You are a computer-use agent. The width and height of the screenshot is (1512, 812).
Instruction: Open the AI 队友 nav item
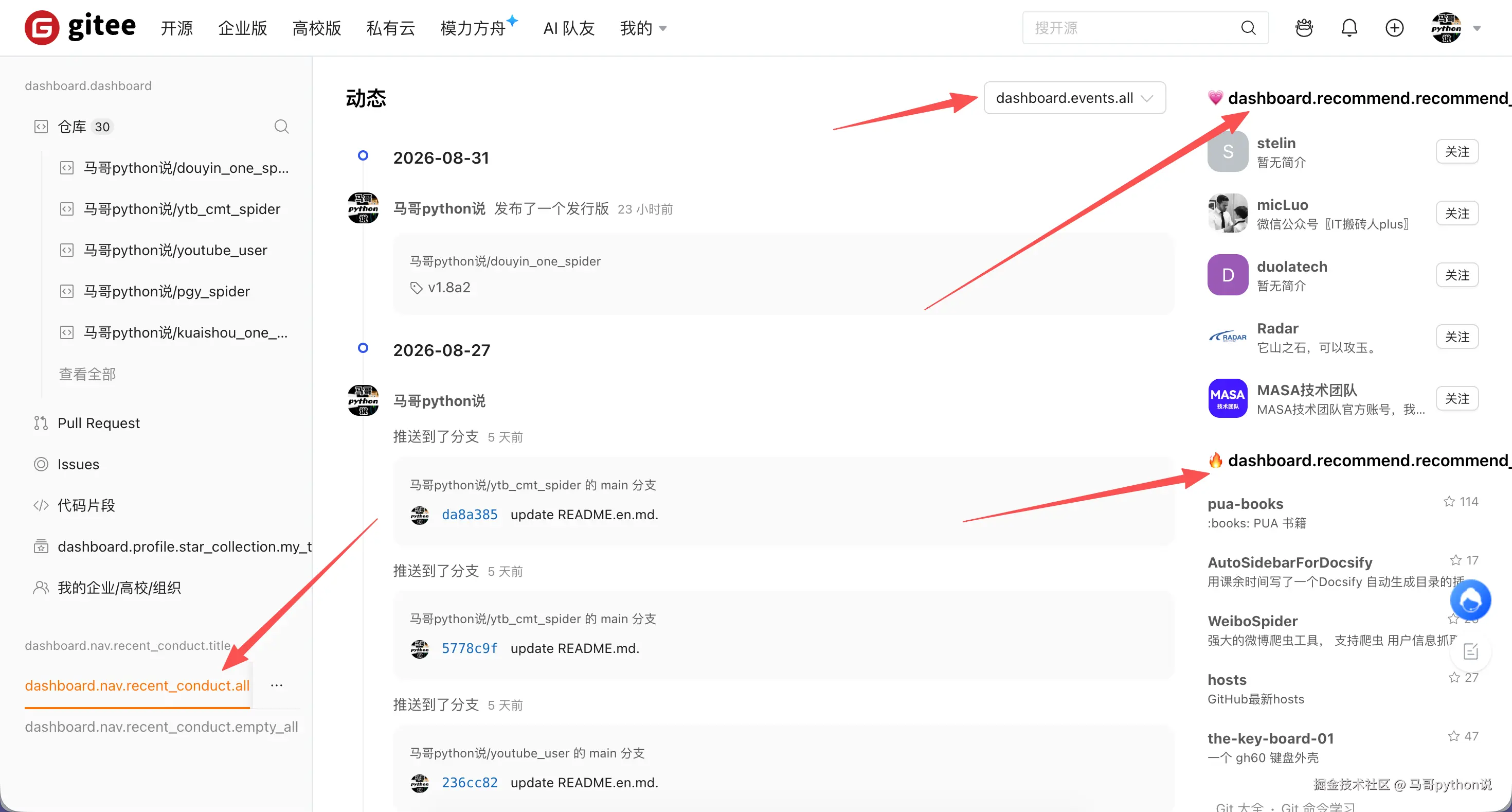tap(568, 28)
